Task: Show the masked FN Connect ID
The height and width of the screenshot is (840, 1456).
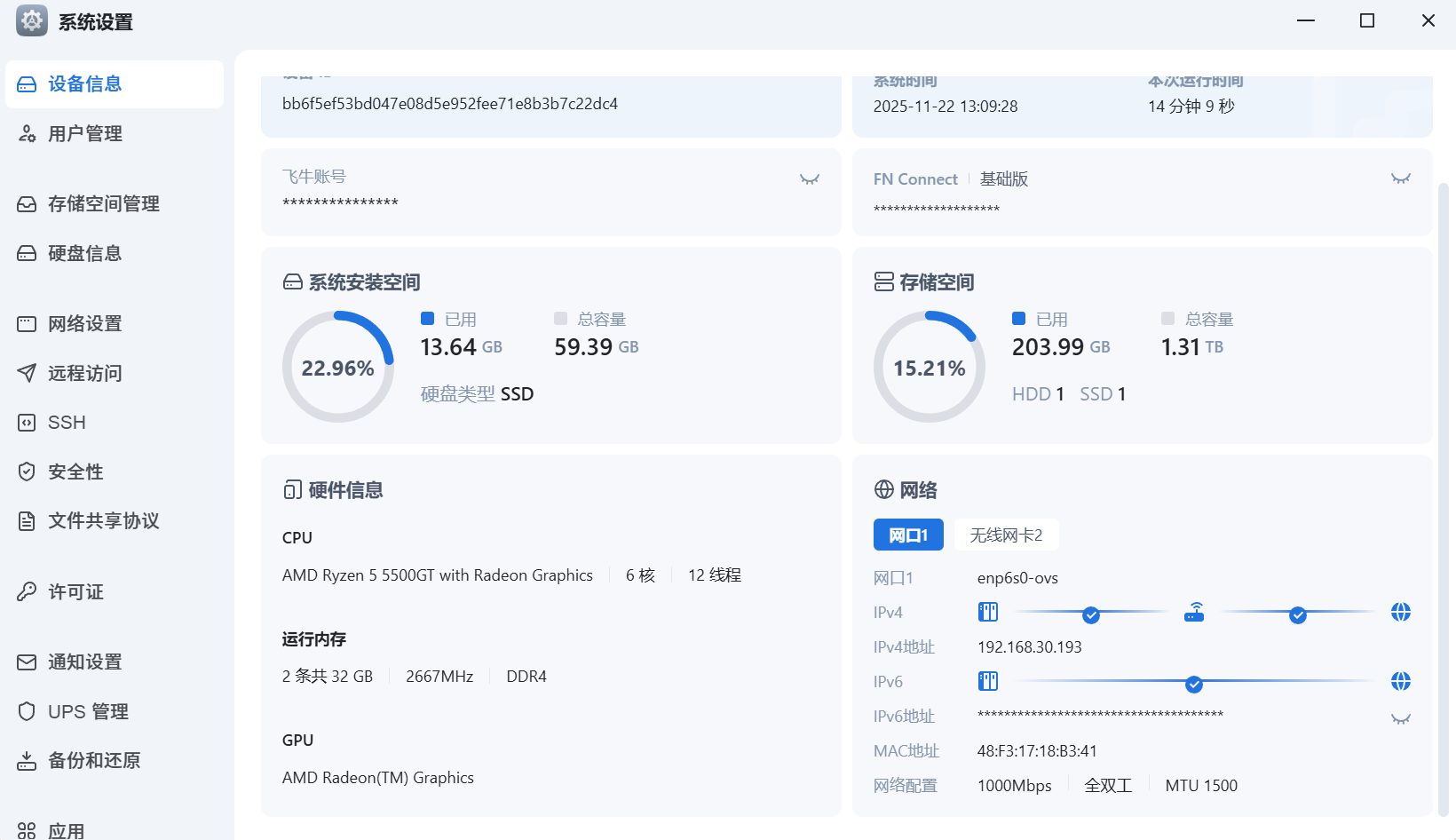Action: tap(1400, 179)
